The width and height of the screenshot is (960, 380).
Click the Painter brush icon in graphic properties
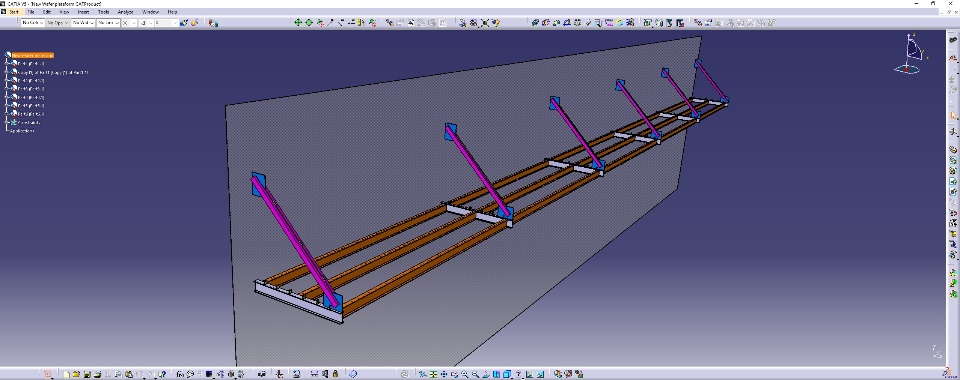click(184, 23)
